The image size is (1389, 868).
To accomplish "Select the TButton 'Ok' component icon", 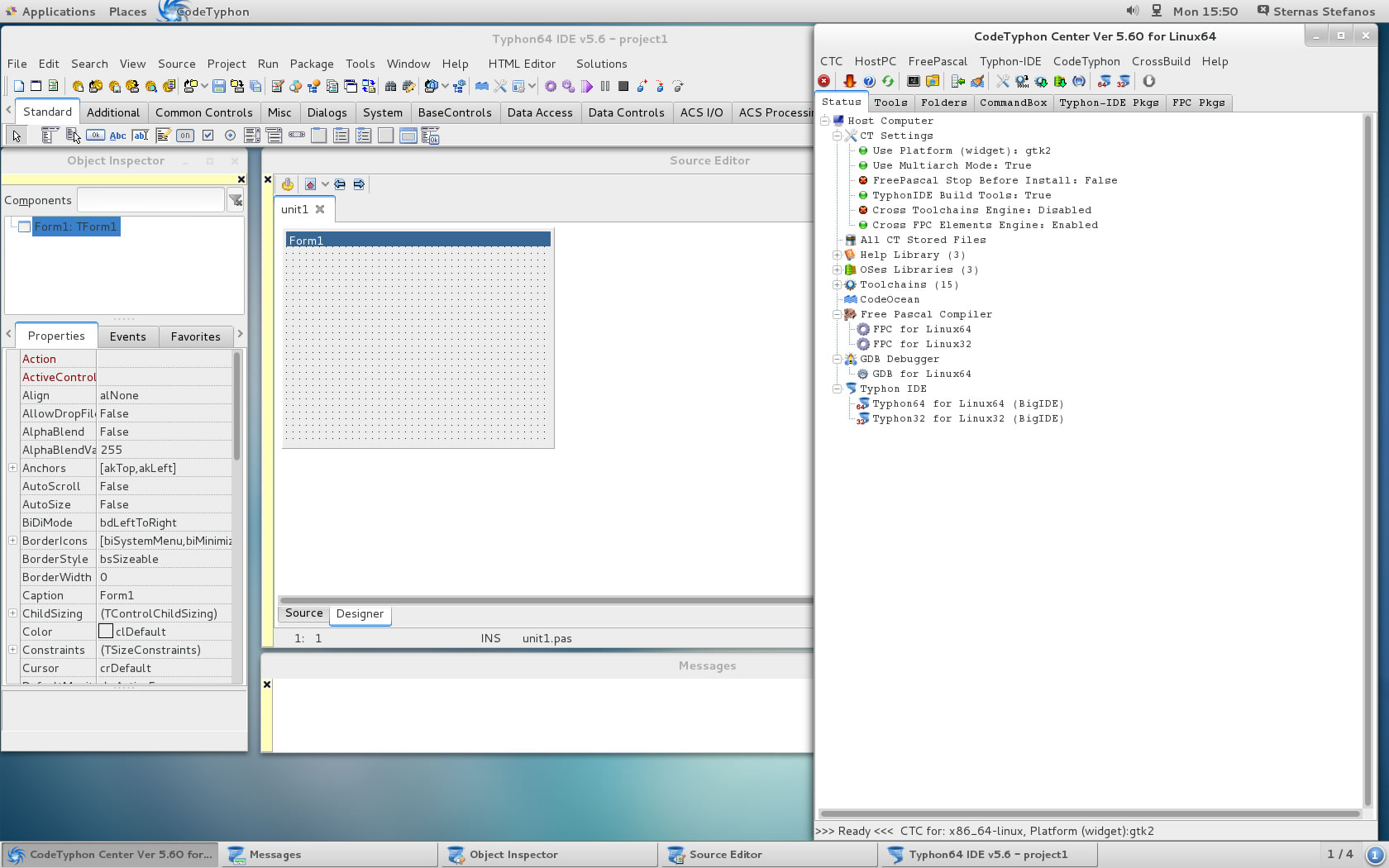I will tap(95, 136).
